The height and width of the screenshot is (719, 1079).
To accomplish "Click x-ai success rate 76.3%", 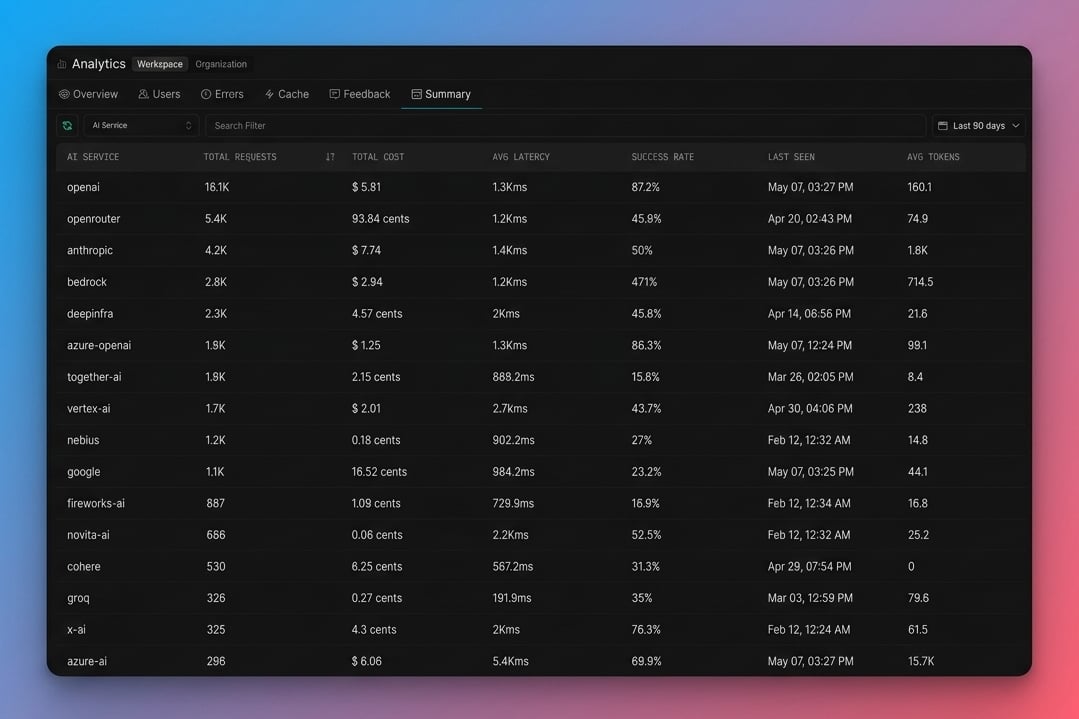I will 646,630.
